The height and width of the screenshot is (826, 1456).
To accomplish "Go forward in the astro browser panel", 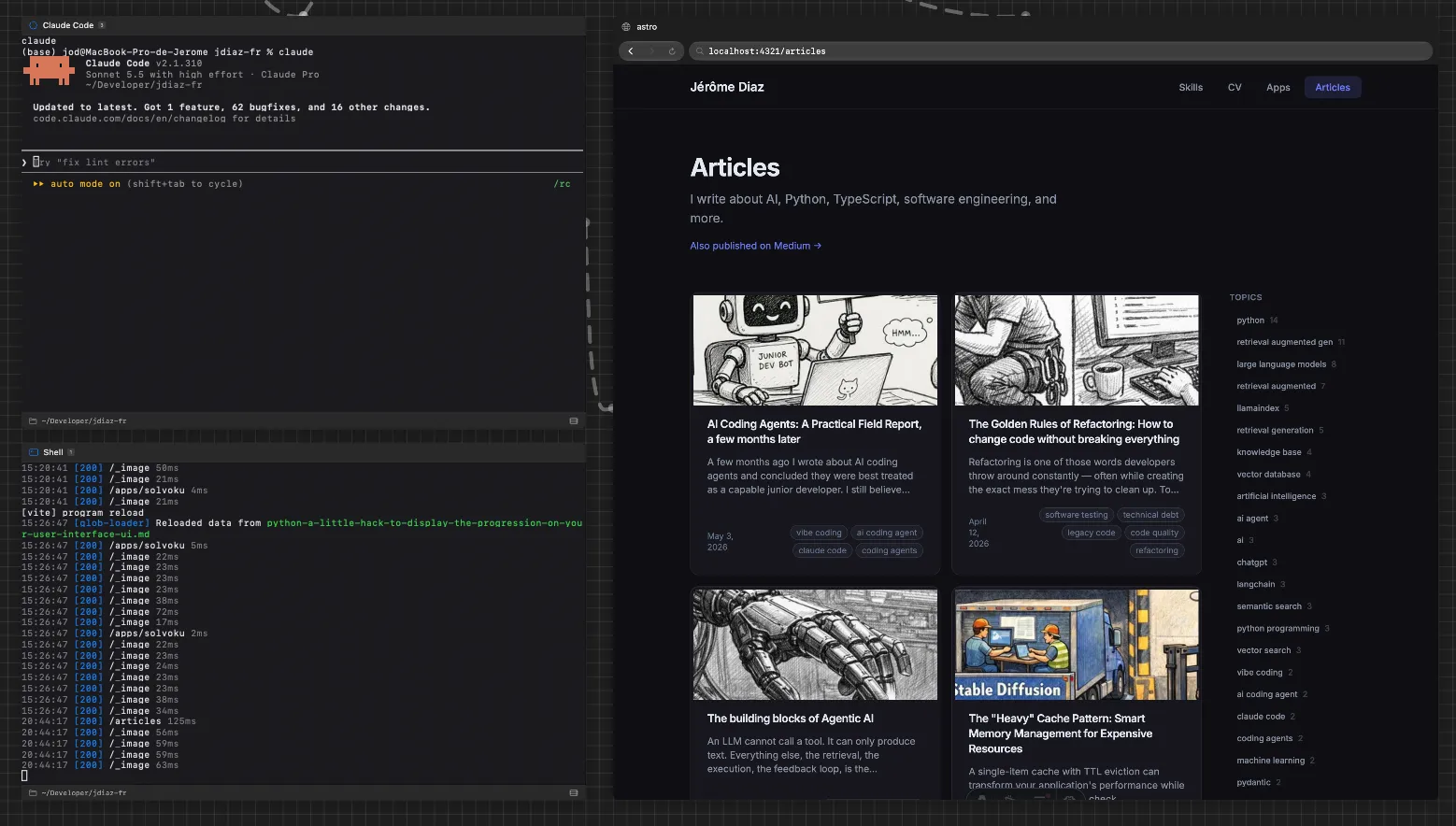I will (x=651, y=51).
